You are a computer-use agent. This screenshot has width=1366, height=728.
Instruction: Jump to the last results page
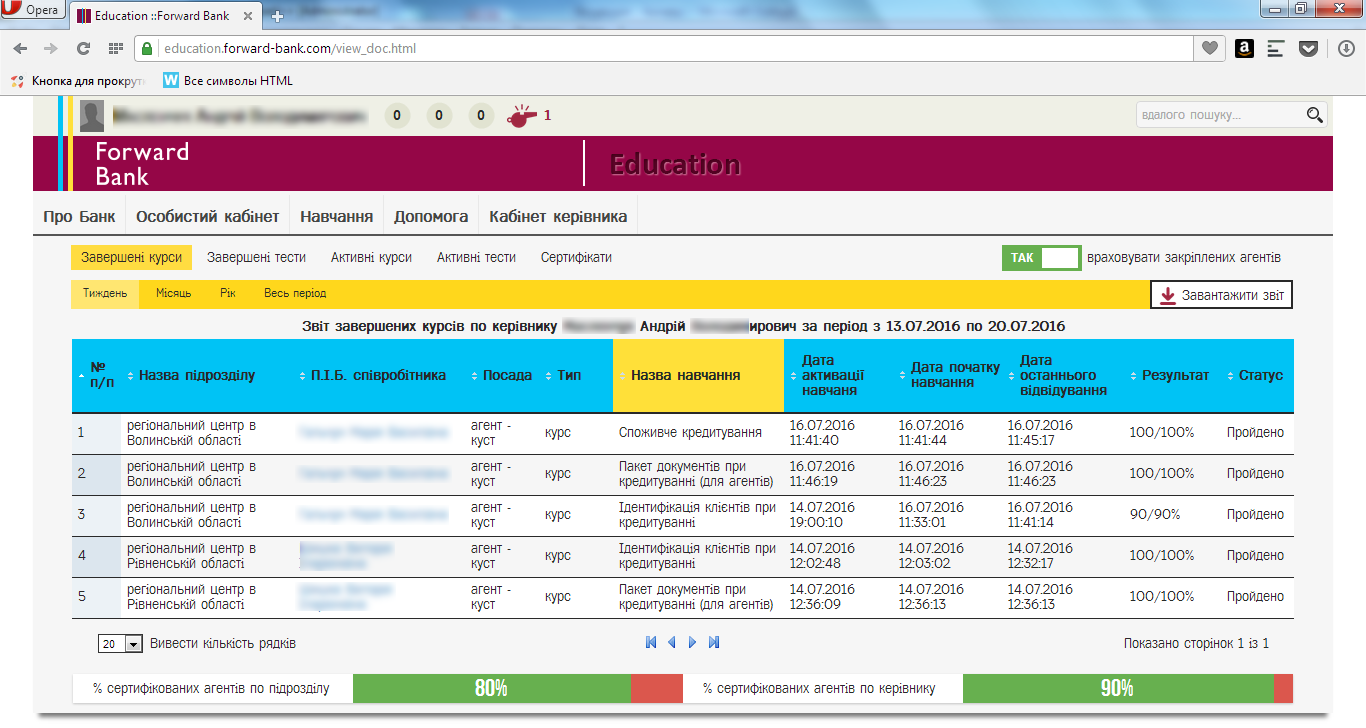tap(714, 642)
